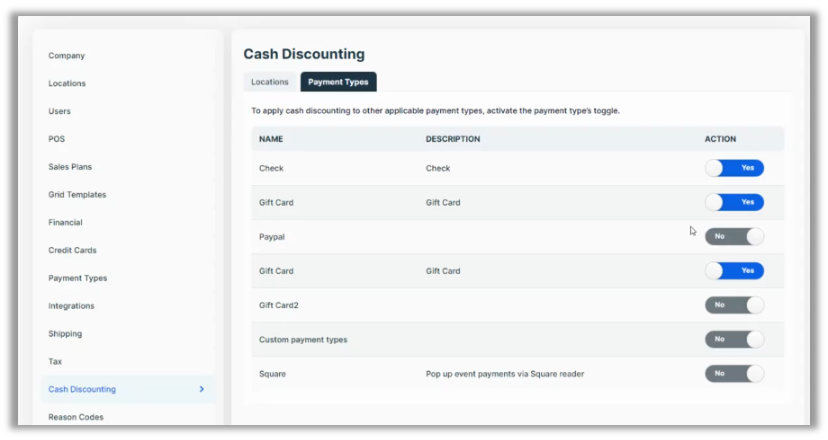Disable the Check payment type toggle

click(734, 168)
